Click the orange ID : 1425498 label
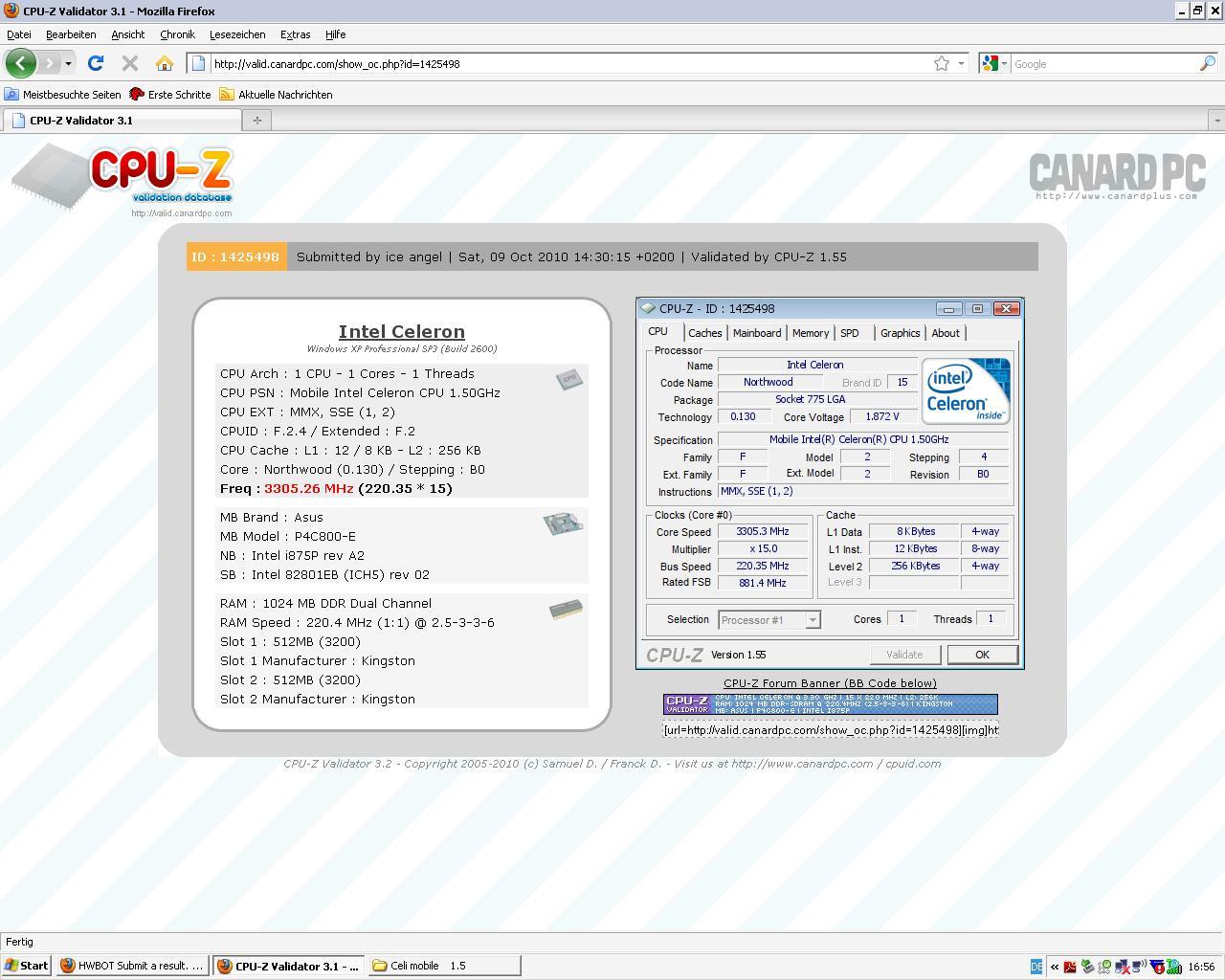The height and width of the screenshot is (980, 1225). pyautogui.click(x=235, y=256)
